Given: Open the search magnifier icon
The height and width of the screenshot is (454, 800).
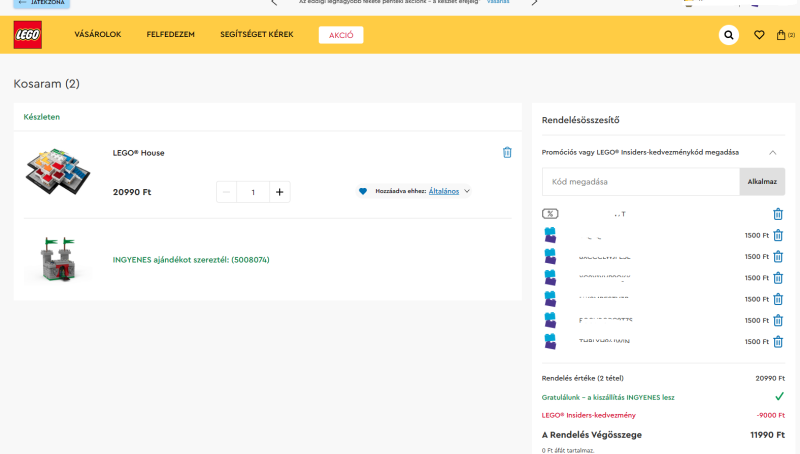Looking at the screenshot, I should tap(729, 35).
